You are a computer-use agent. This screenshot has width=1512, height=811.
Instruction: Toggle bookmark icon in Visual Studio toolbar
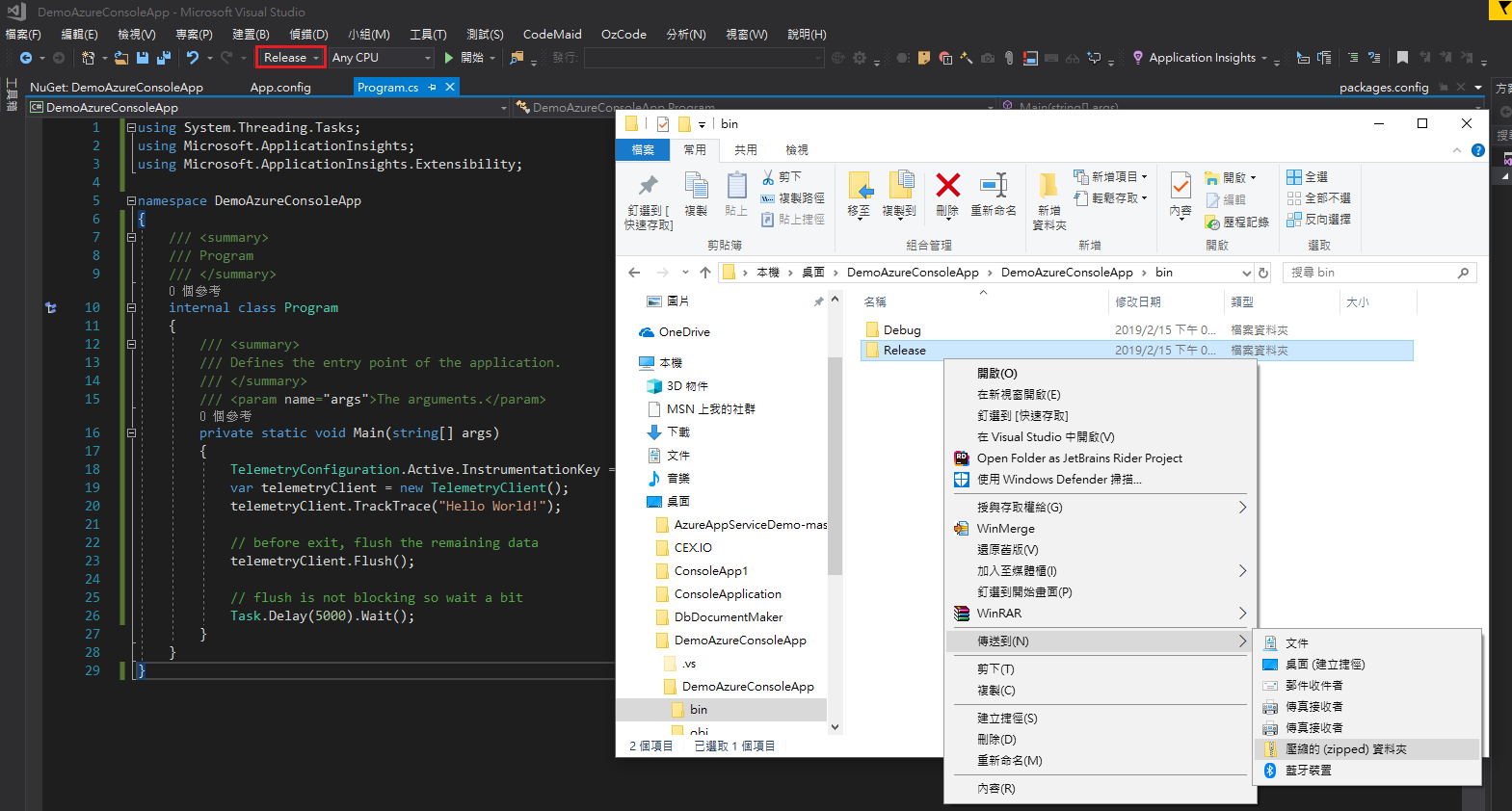[1402, 58]
